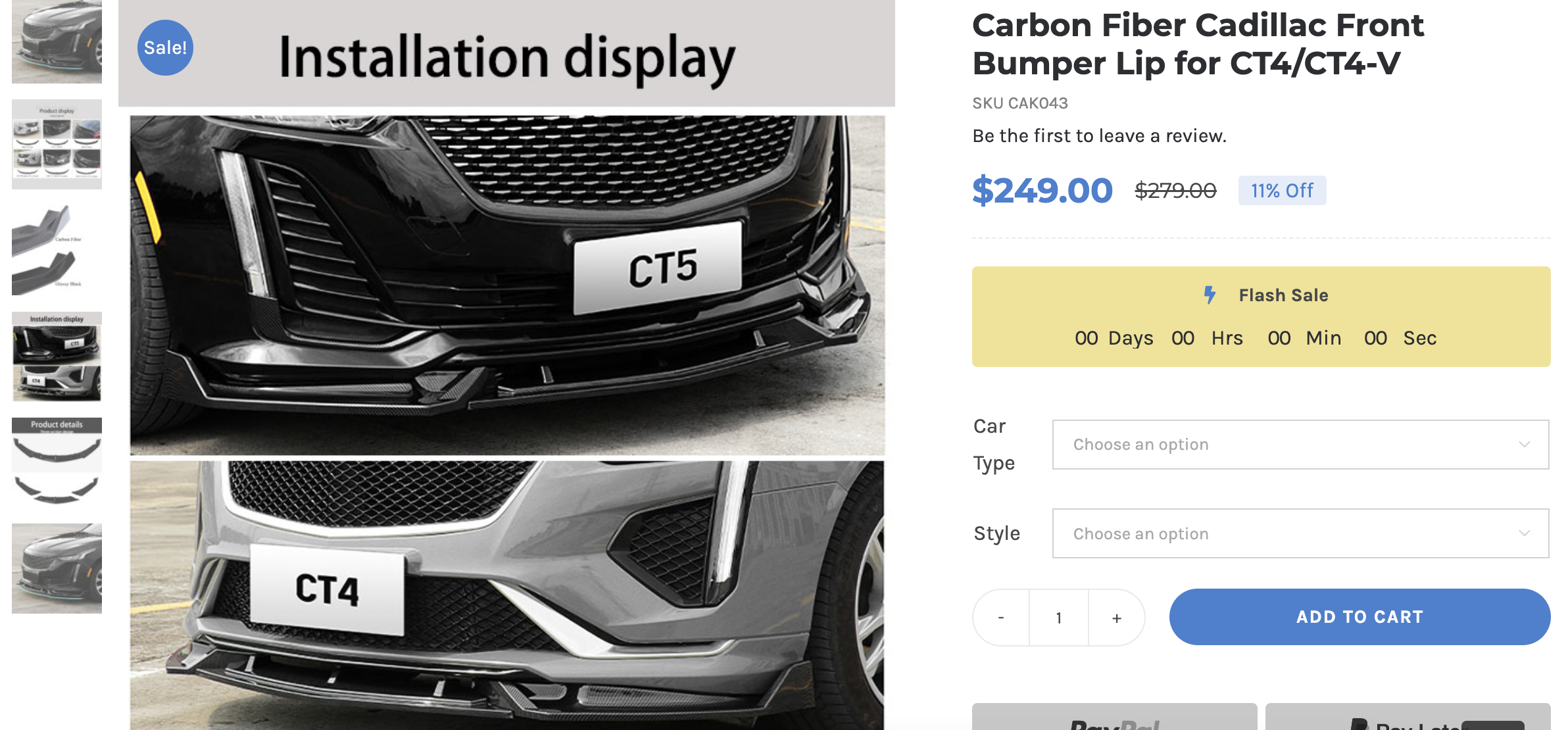Viewport: 1568px width, 730px height.
Task: Click the blue Sale! badge
Action: [165, 47]
